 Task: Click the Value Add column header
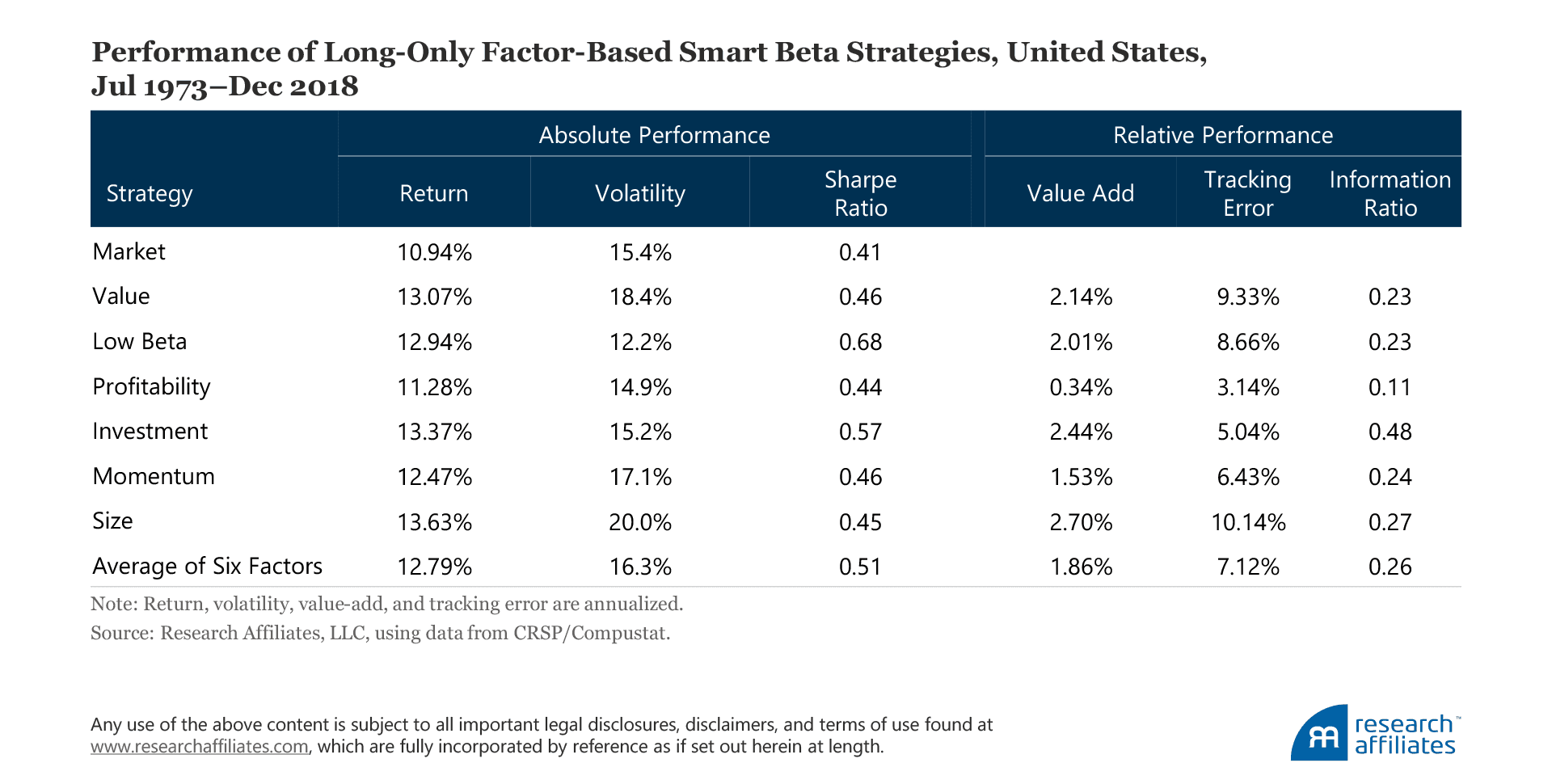(x=1080, y=194)
